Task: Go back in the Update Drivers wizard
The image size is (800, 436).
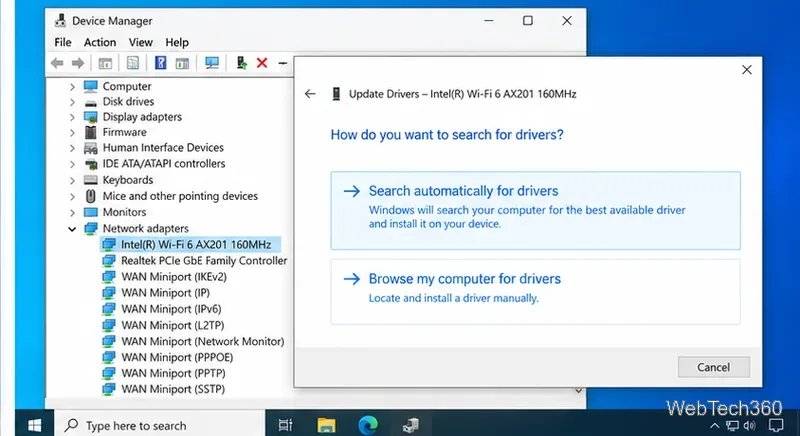Action: pyautogui.click(x=310, y=94)
